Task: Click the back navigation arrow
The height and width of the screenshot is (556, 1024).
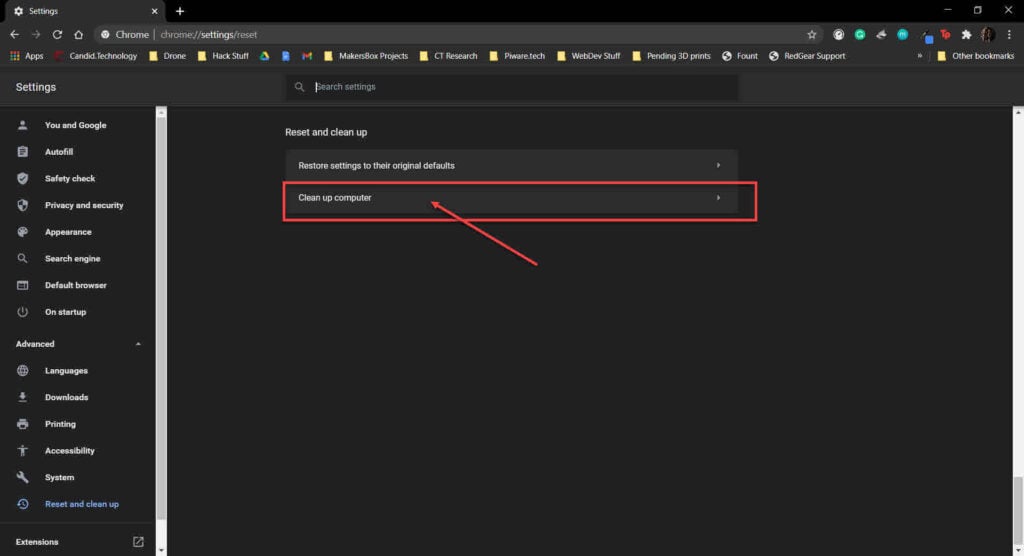Action: tap(14, 35)
